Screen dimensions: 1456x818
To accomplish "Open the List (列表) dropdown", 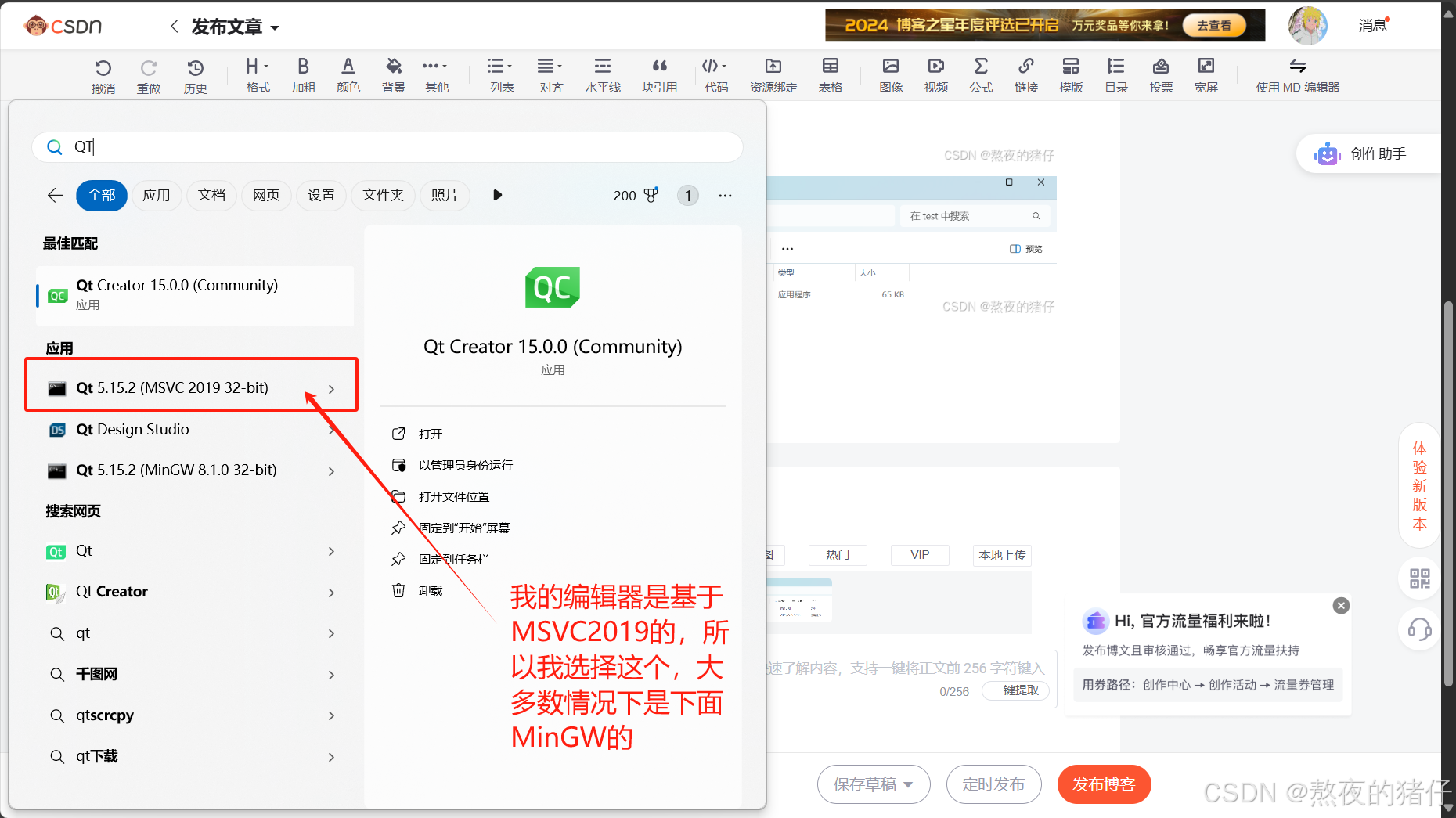I will point(501,75).
